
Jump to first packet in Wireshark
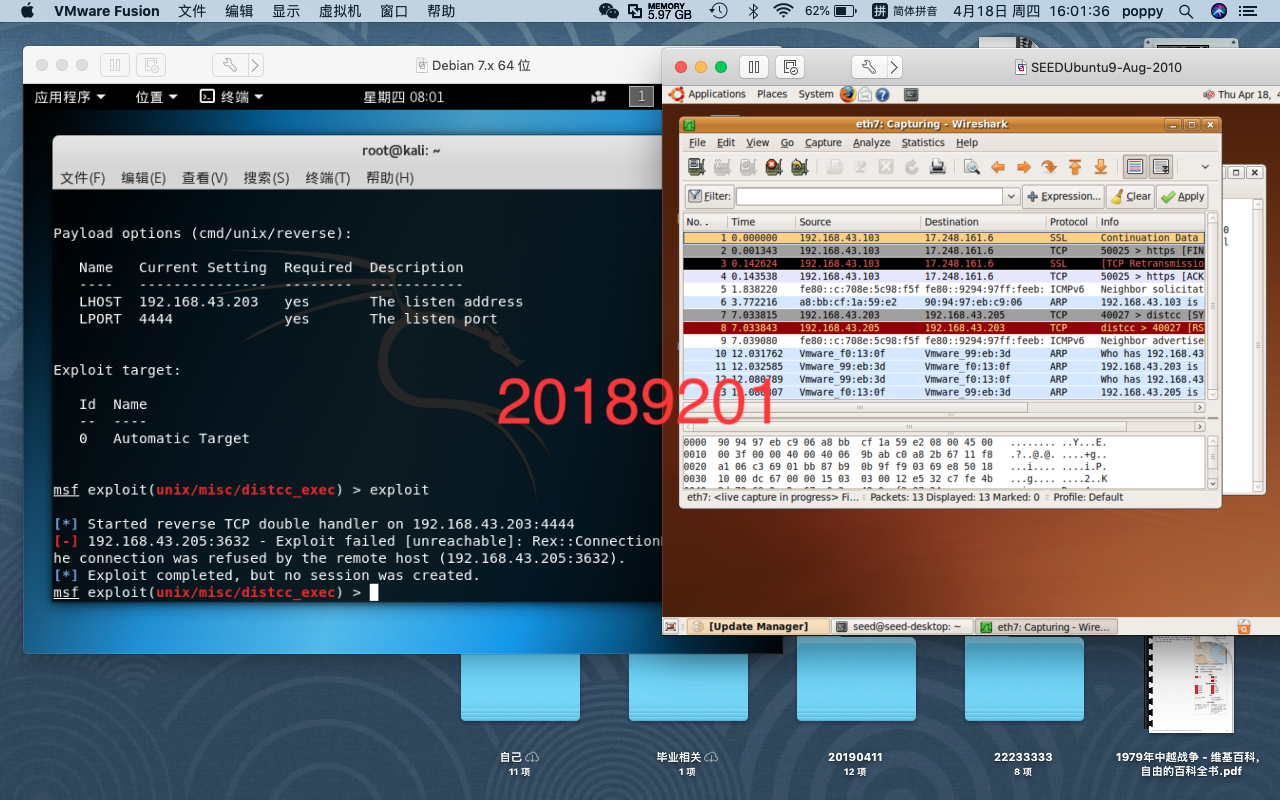[x=1075, y=167]
